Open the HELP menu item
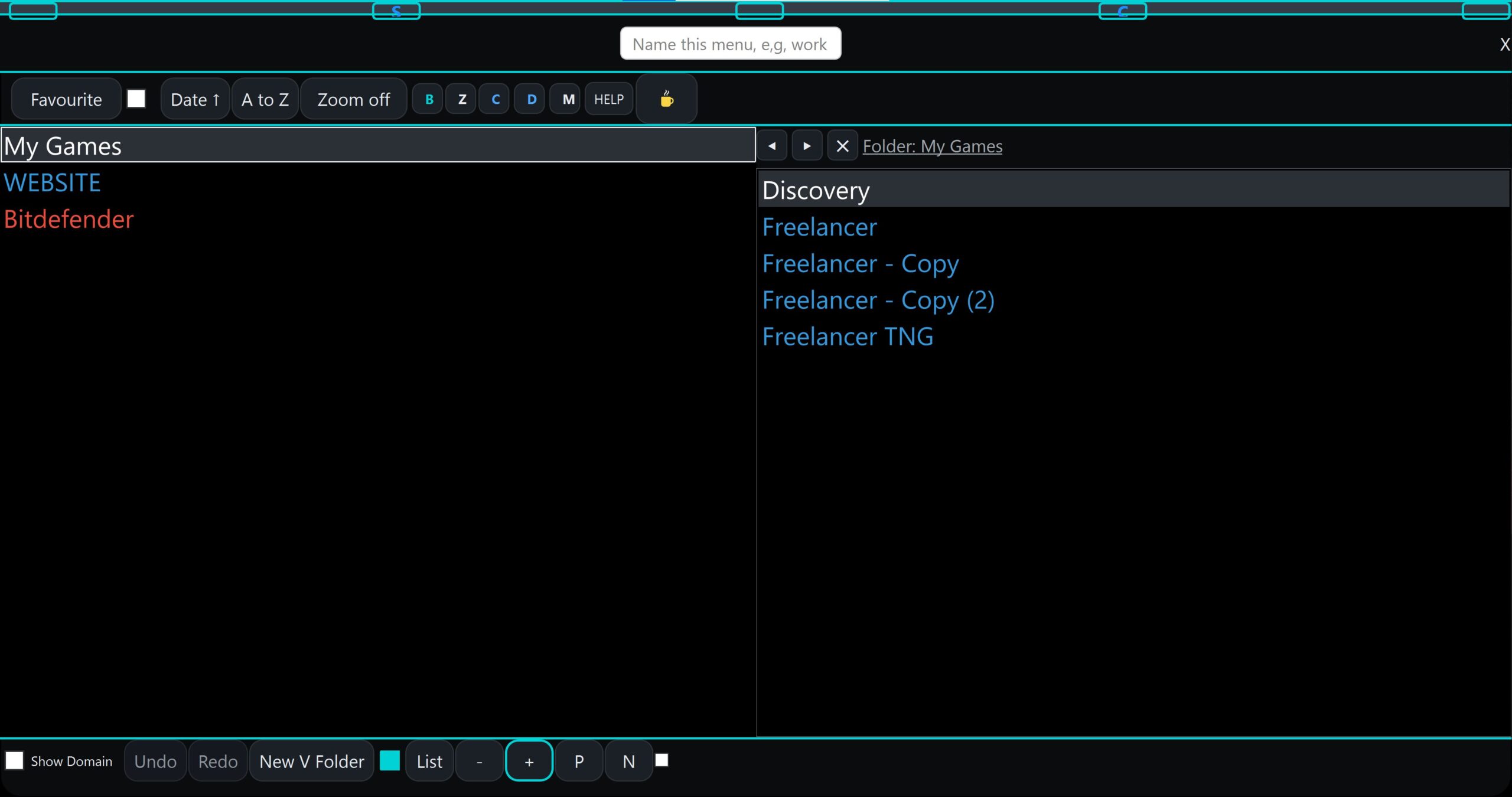Viewport: 1512px width, 797px height. (608, 99)
